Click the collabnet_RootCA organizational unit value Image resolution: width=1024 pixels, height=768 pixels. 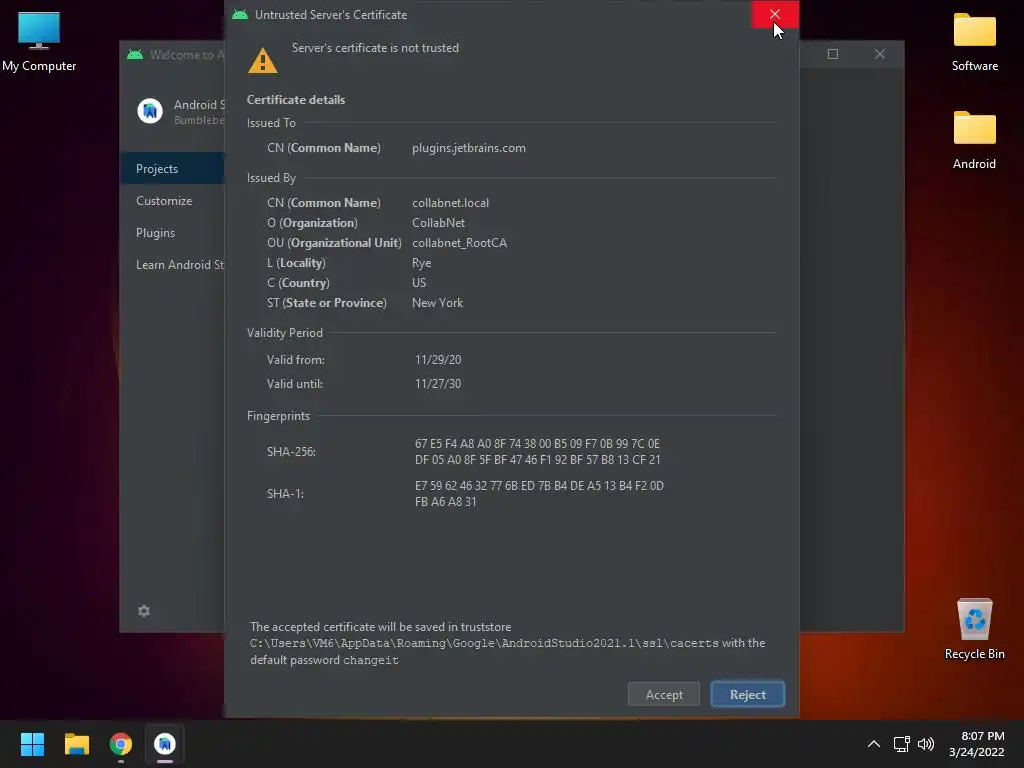[x=459, y=243]
